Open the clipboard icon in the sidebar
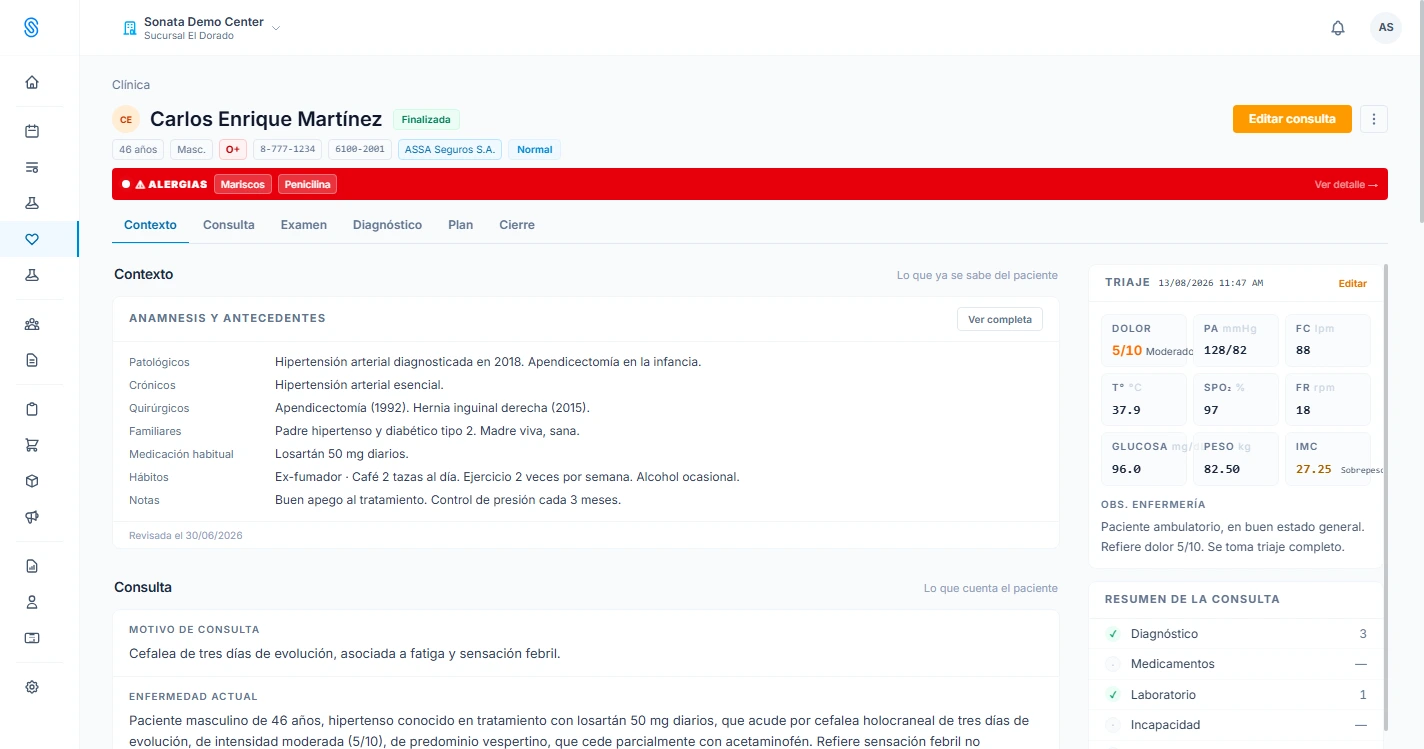 pos(32,409)
